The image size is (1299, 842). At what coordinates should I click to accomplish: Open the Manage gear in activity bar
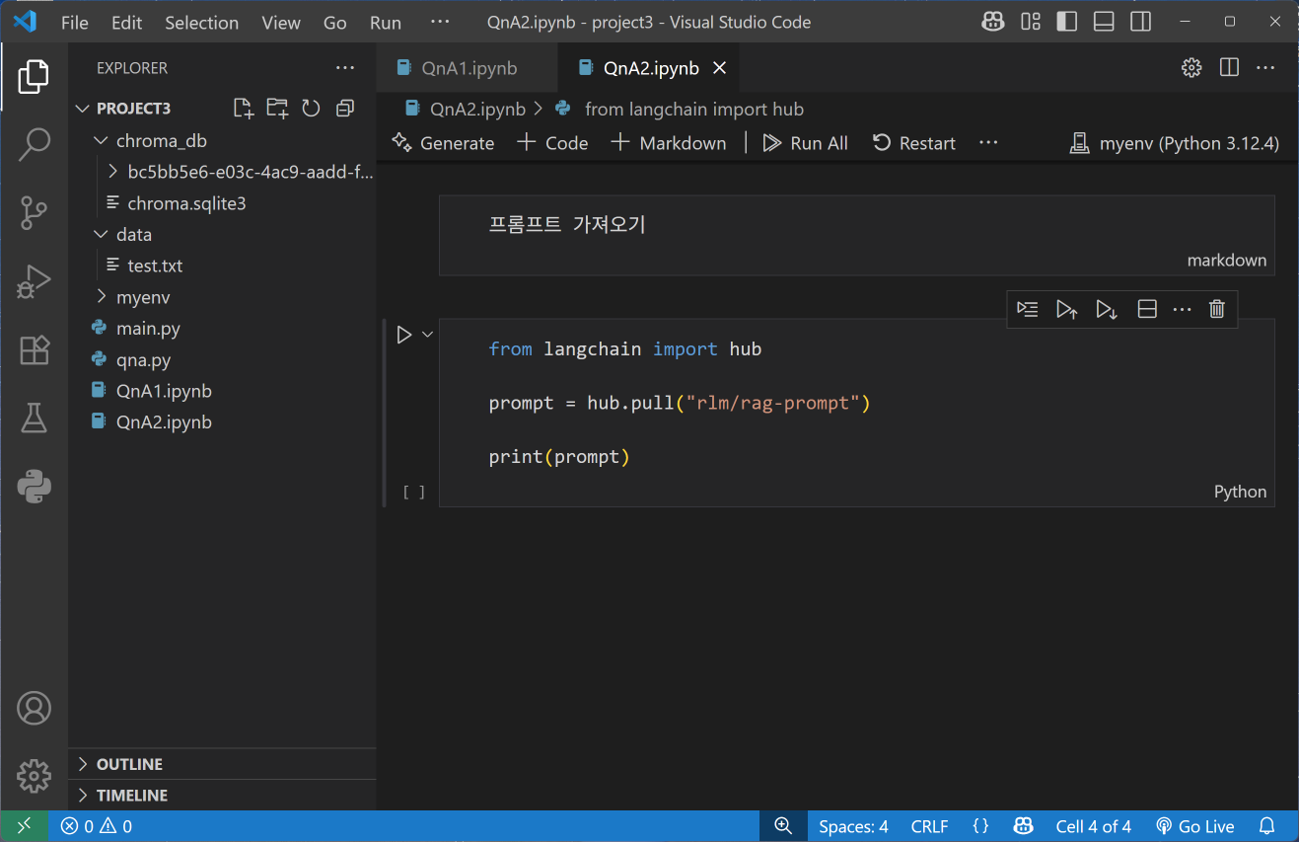34,776
